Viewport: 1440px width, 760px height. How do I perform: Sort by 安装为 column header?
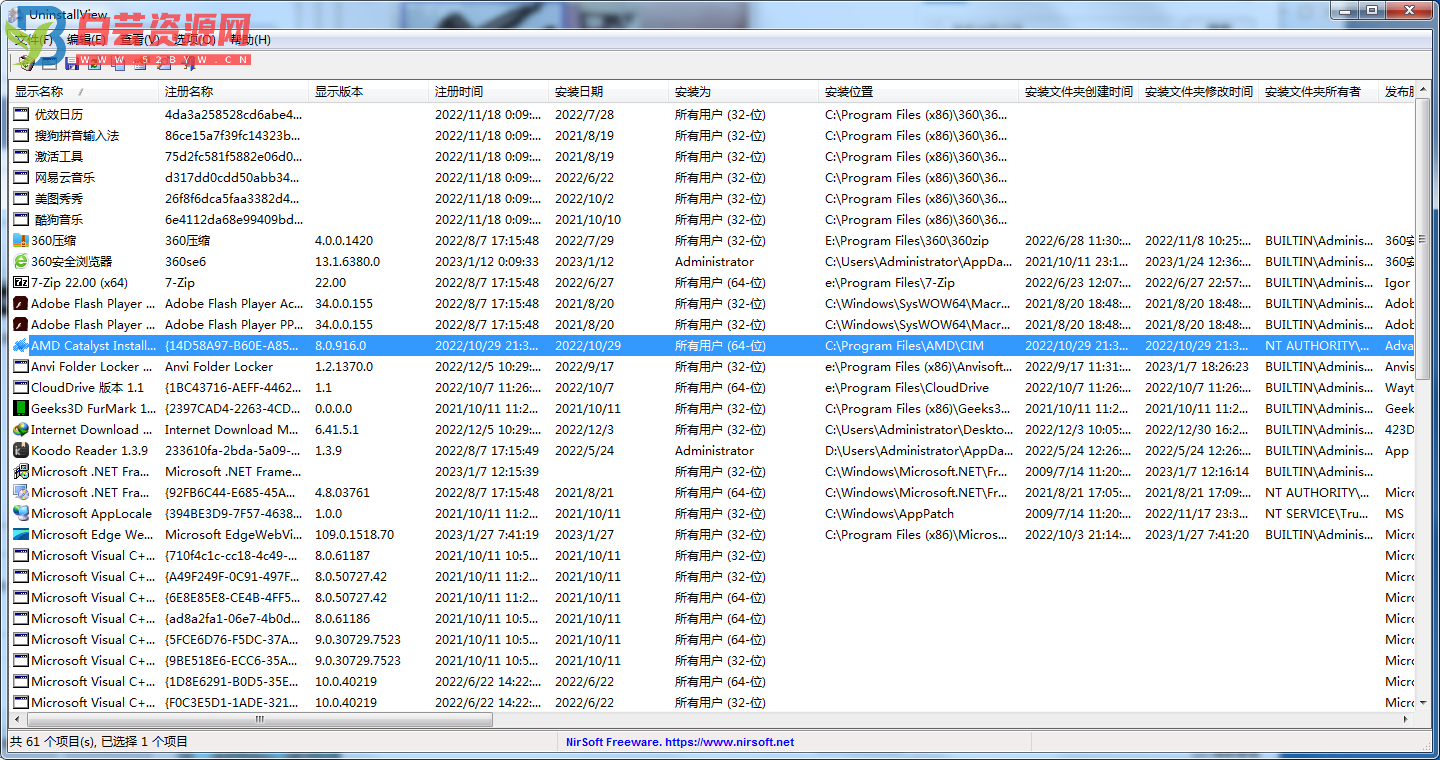click(x=744, y=91)
